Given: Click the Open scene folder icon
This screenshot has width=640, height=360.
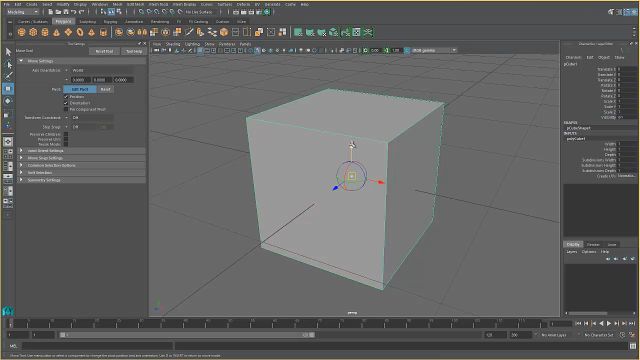Looking at the screenshot, I should click(58, 12).
